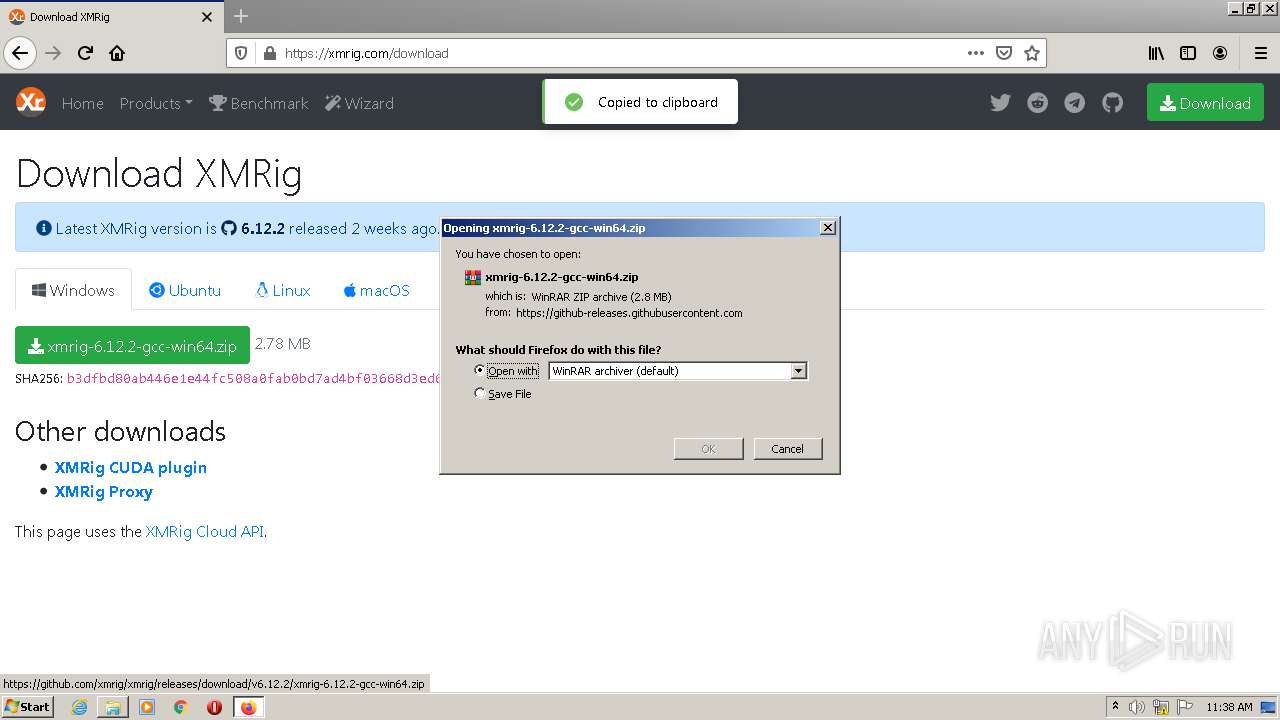Switch to Firefox taskbar button
The image size is (1280, 720).
[248, 707]
